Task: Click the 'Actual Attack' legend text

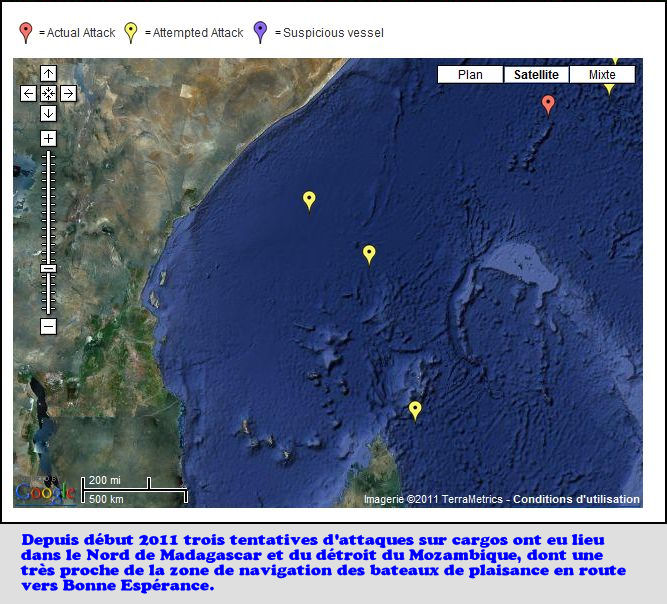Action: (x=81, y=33)
